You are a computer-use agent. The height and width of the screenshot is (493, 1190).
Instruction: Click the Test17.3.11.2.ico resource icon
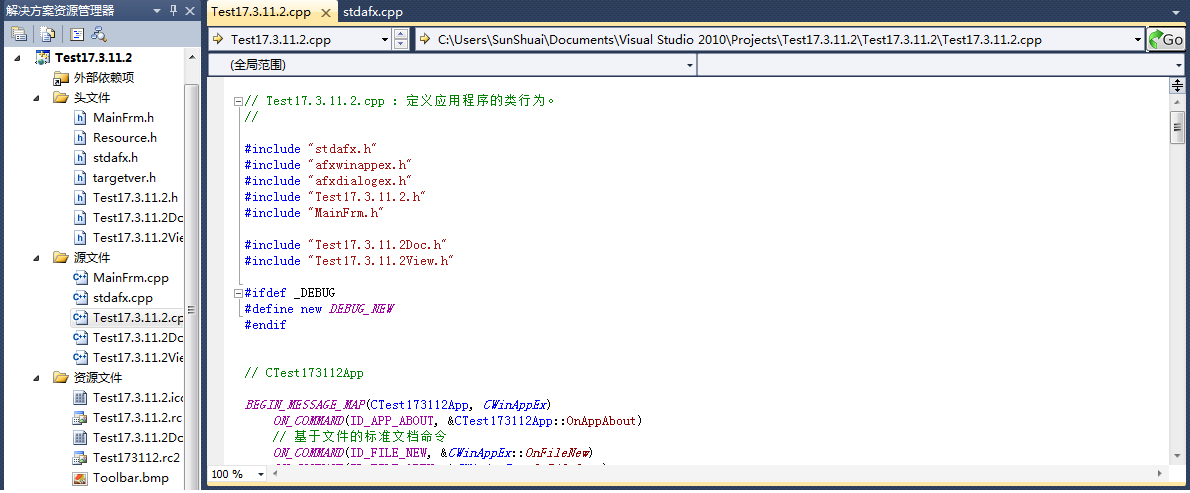coord(80,397)
